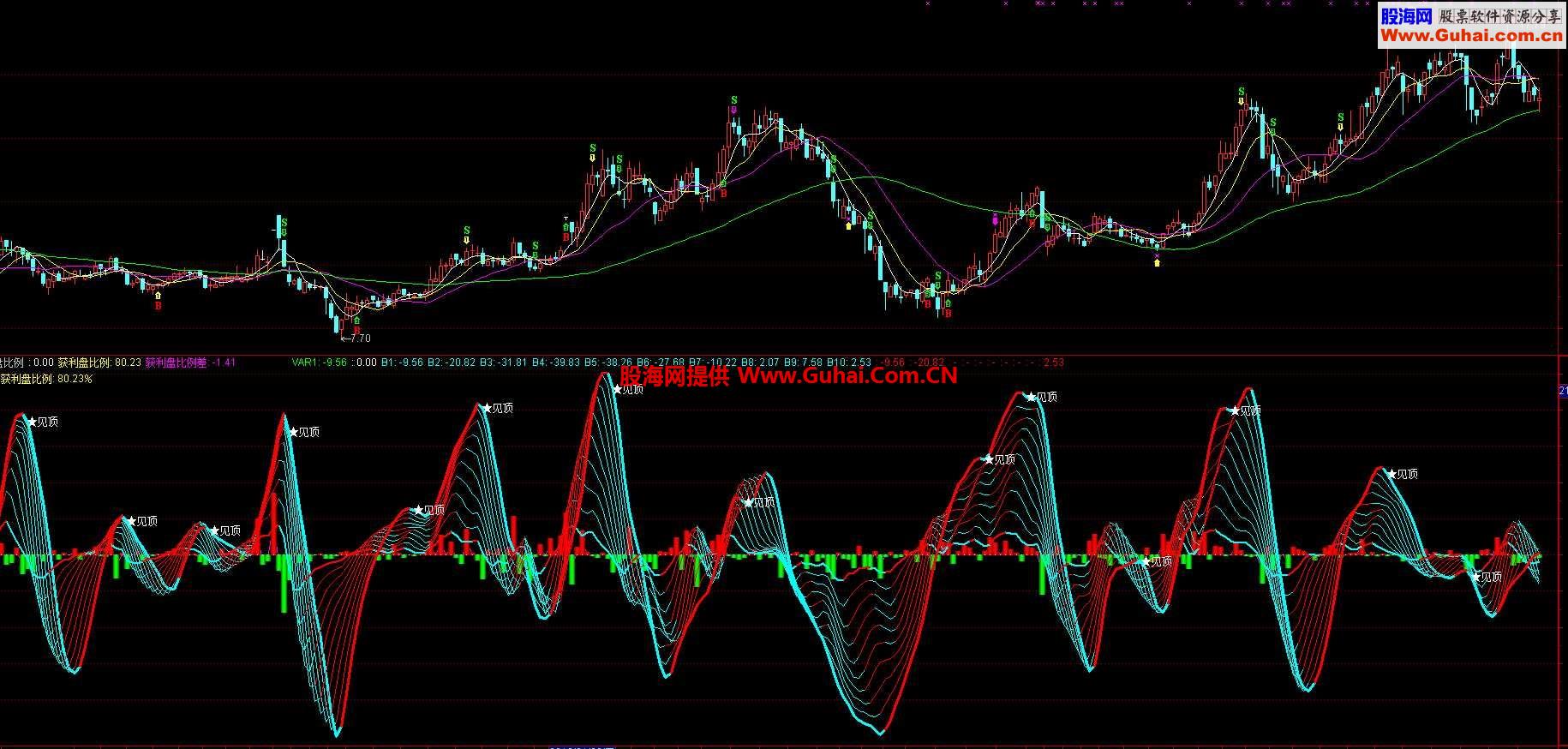Click the green VAR1: -9.56 indicator value

click(320, 363)
